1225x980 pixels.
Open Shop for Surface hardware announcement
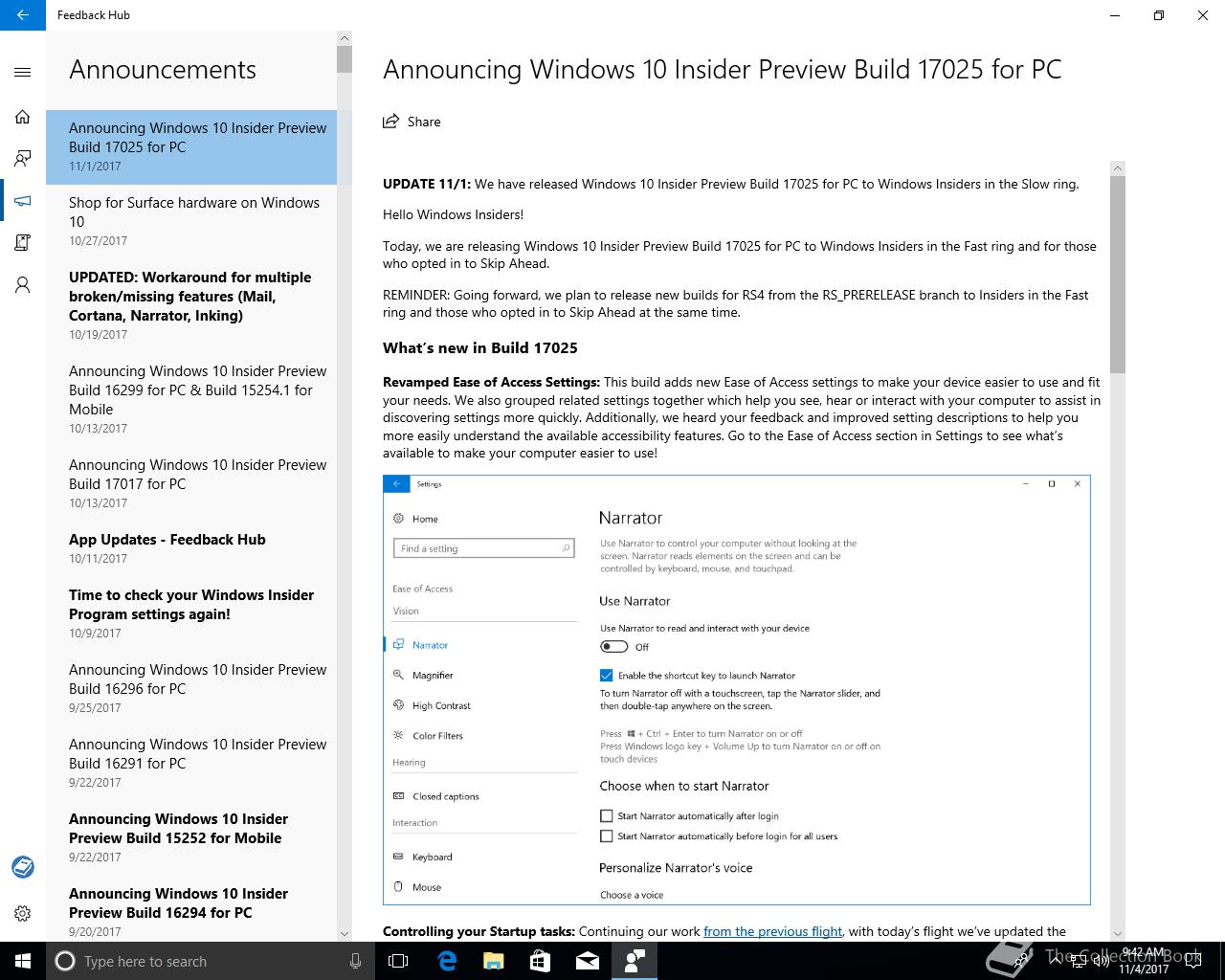coord(191,221)
